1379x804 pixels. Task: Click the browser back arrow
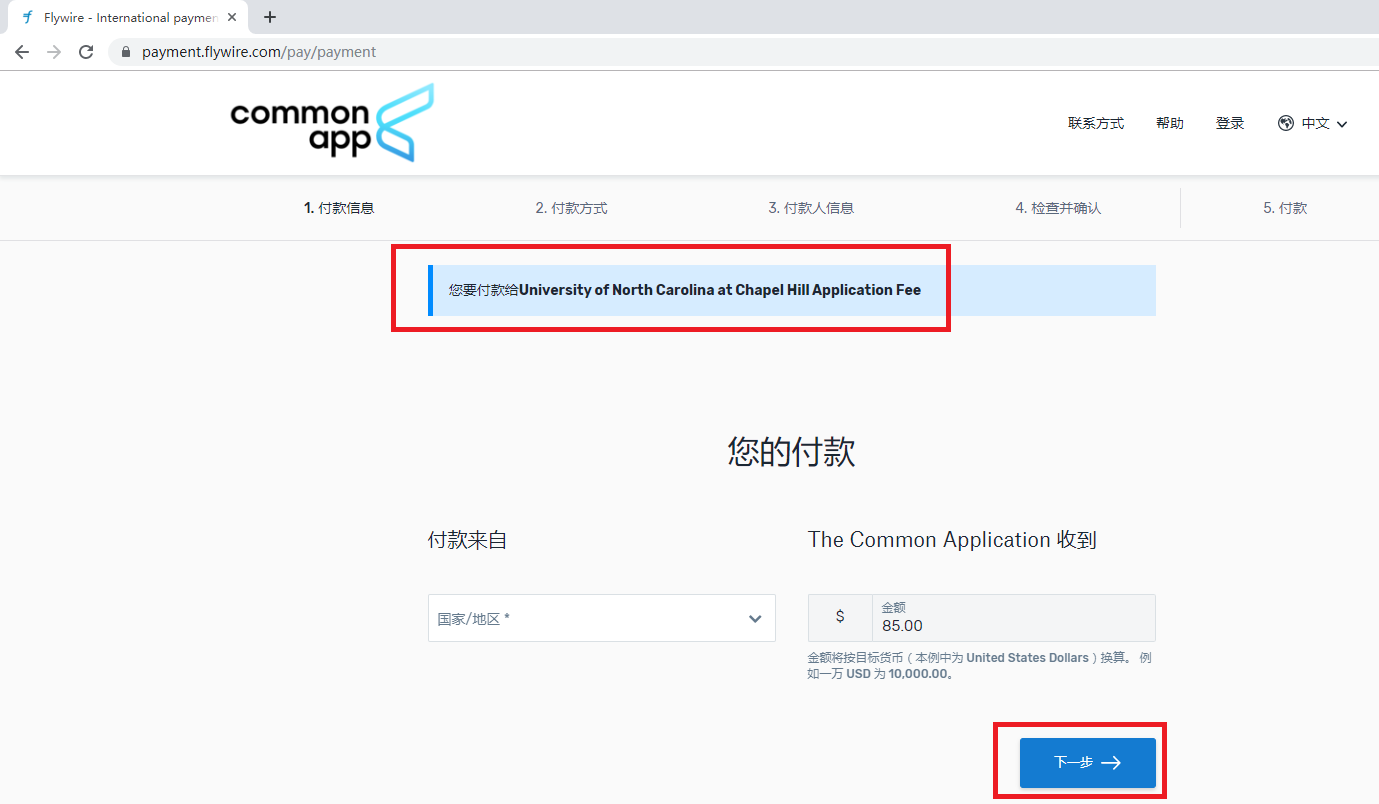point(21,51)
